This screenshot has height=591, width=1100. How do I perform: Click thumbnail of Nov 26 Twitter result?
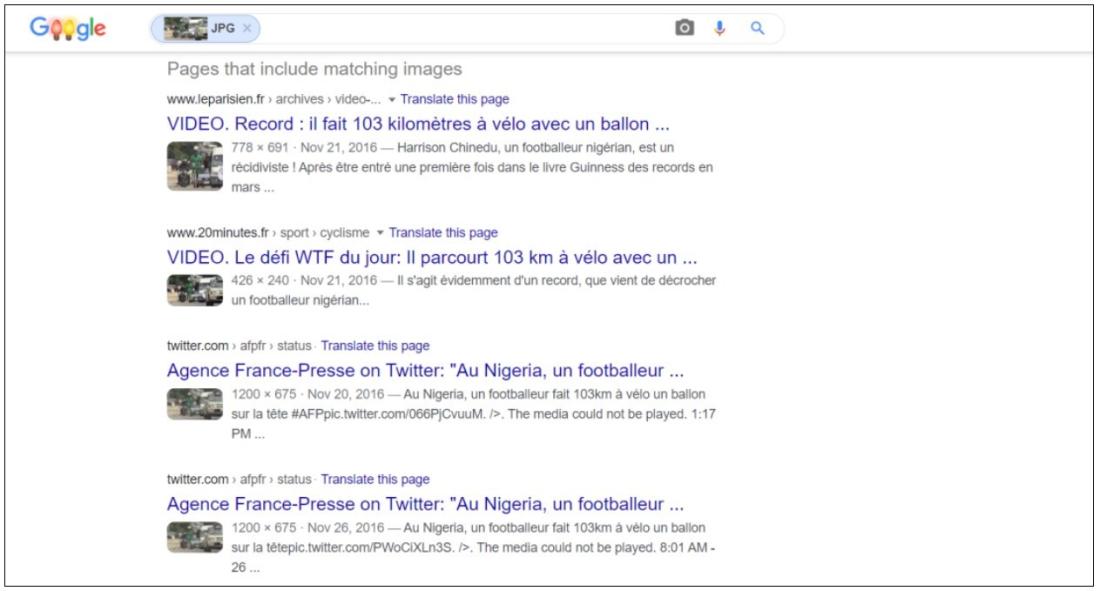[x=195, y=537]
